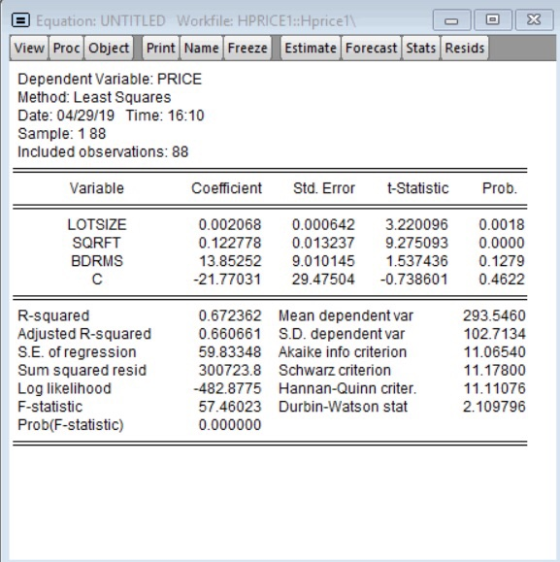Image resolution: width=560 pixels, height=562 pixels.
Task: Click the Prob(F-statistic) value 0.000000
Action: 230,425
